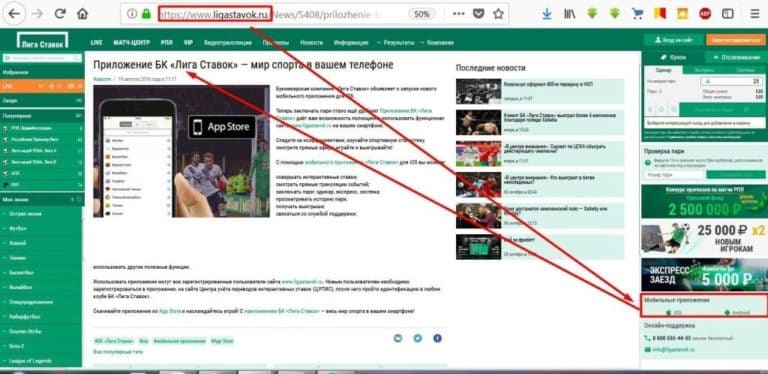The width and height of the screenshot is (768, 374).
Task: Select the orange LIVE row in sidebar
Action: coord(42,86)
